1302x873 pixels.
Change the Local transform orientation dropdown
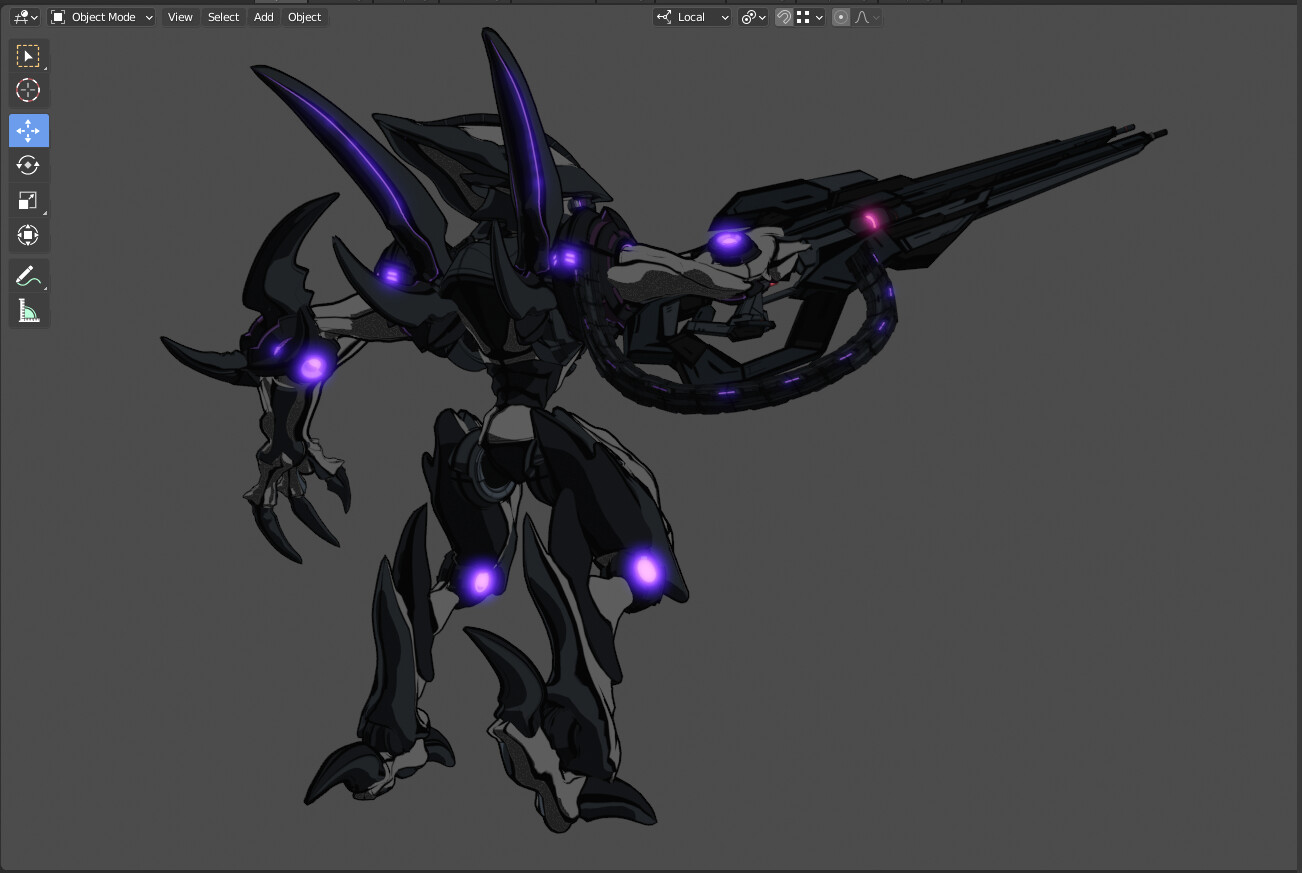[691, 17]
